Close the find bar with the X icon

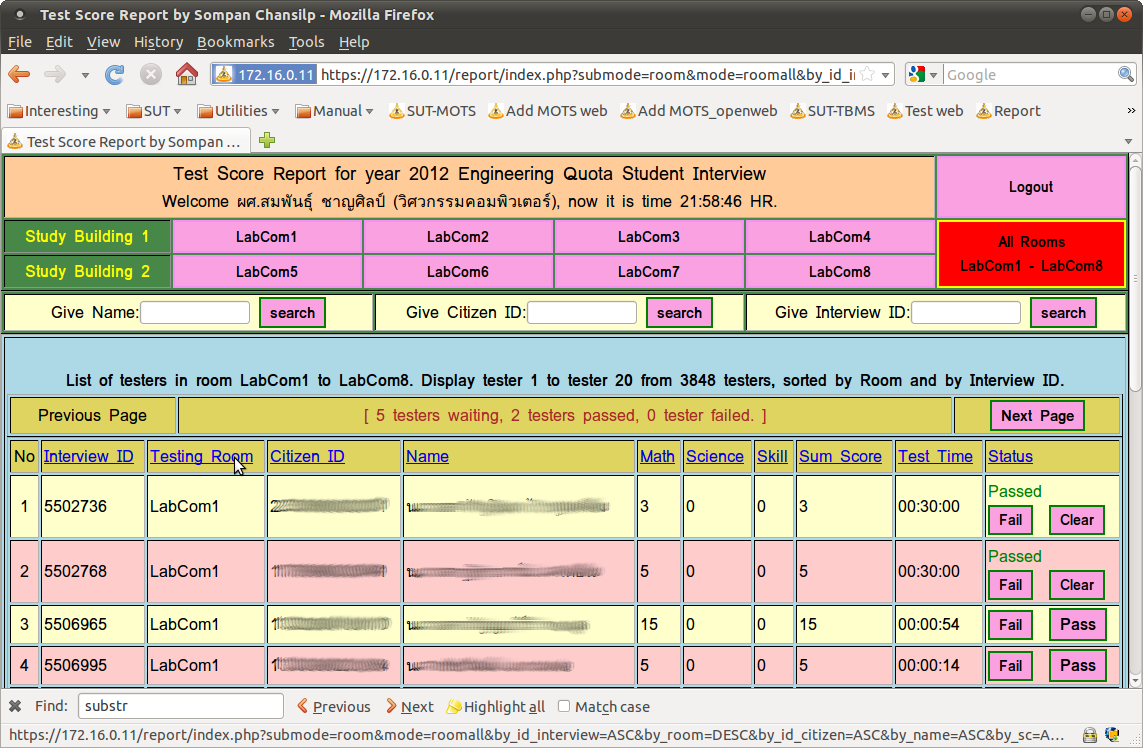click(x=15, y=706)
